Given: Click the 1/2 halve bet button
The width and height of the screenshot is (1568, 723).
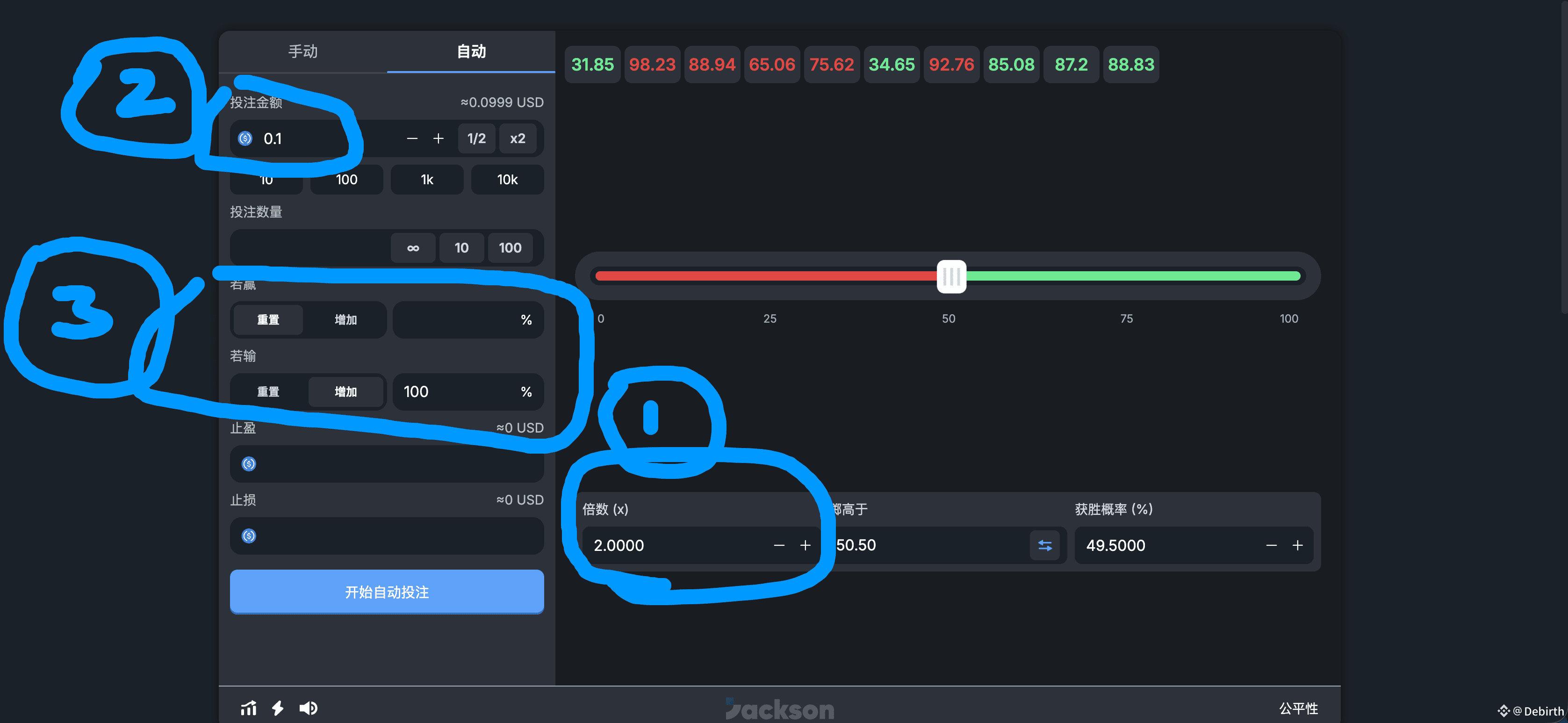Looking at the screenshot, I should coord(476,138).
